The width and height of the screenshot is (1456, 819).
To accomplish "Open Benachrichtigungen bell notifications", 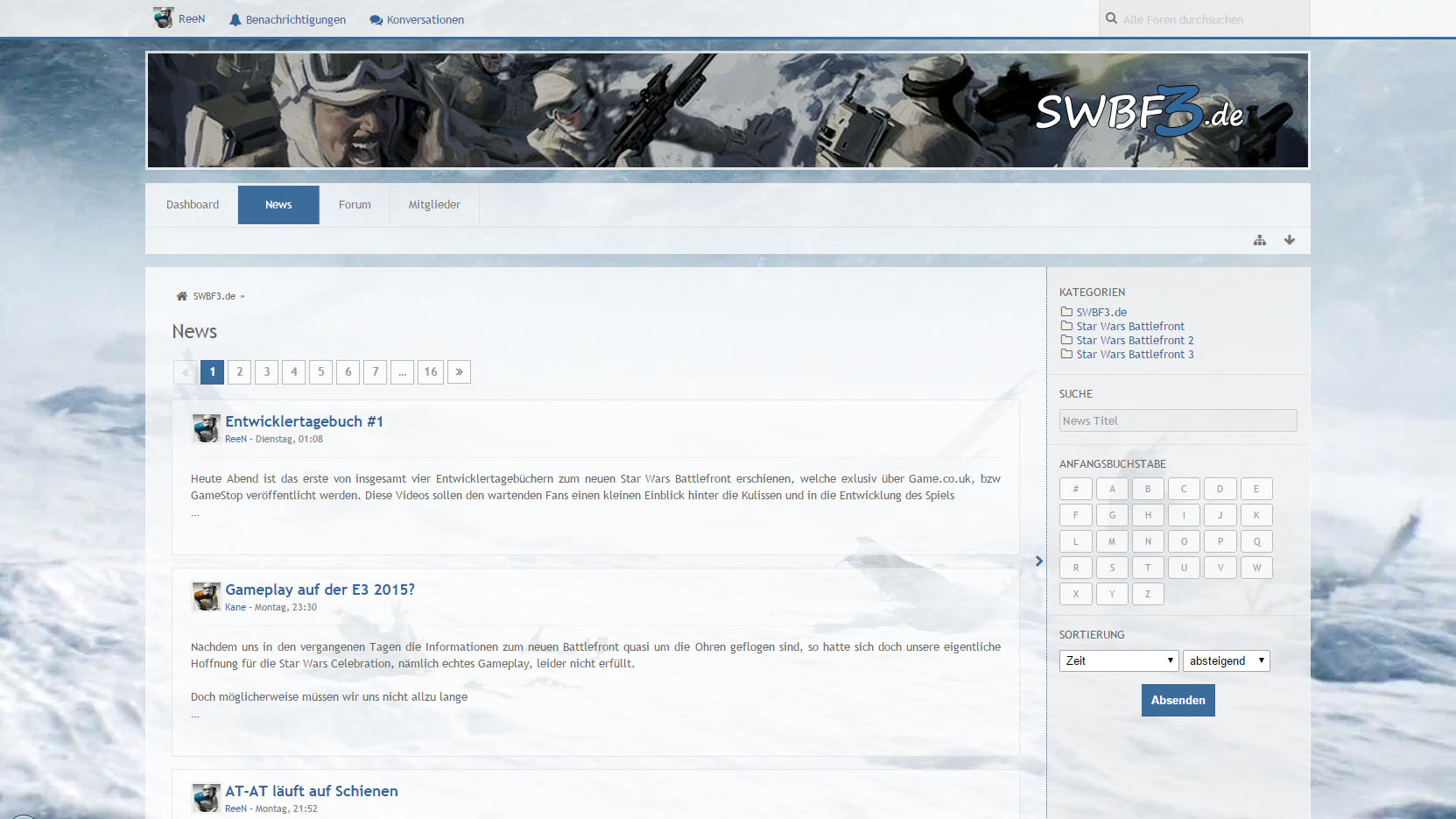I will pyautogui.click(x=287, y=19).
